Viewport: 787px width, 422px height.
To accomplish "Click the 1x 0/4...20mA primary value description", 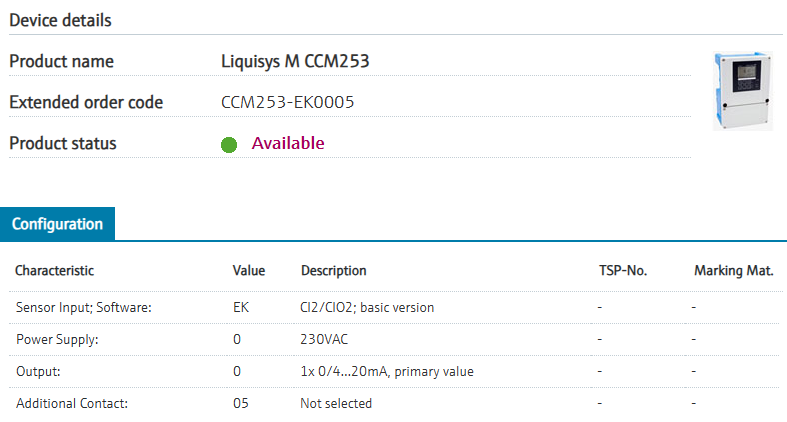I will [386, 371].
